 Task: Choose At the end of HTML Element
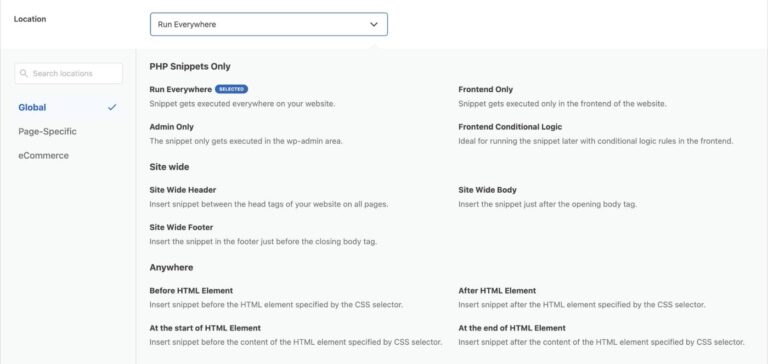[x=512, y=328]
